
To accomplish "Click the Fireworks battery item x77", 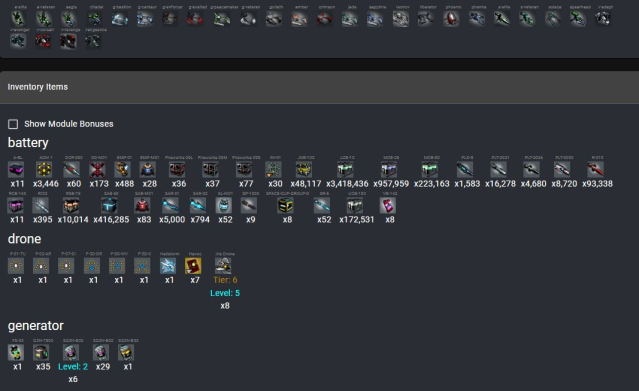I will click(244, 169).
